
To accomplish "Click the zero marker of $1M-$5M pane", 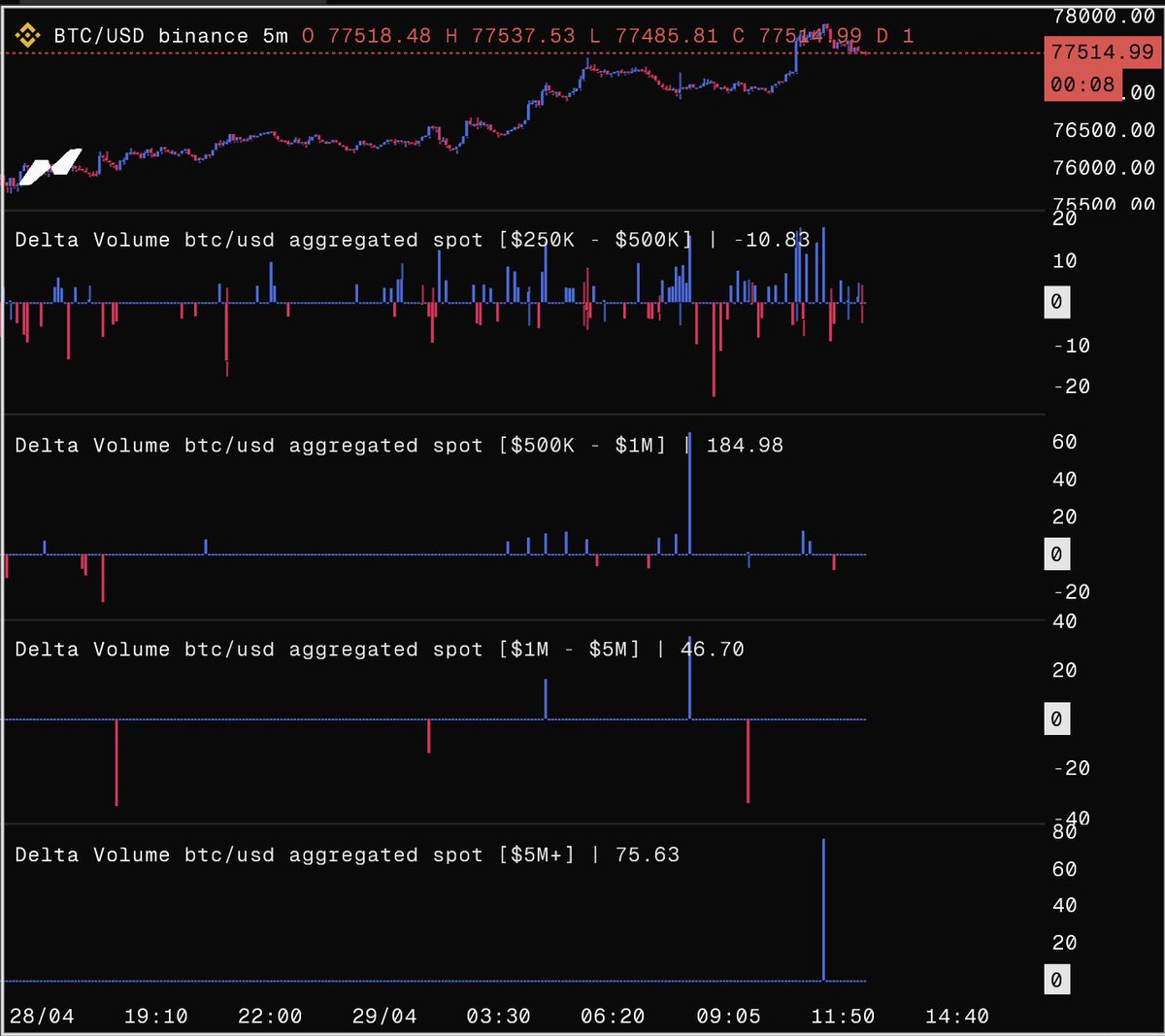I will pos(1056,720).
